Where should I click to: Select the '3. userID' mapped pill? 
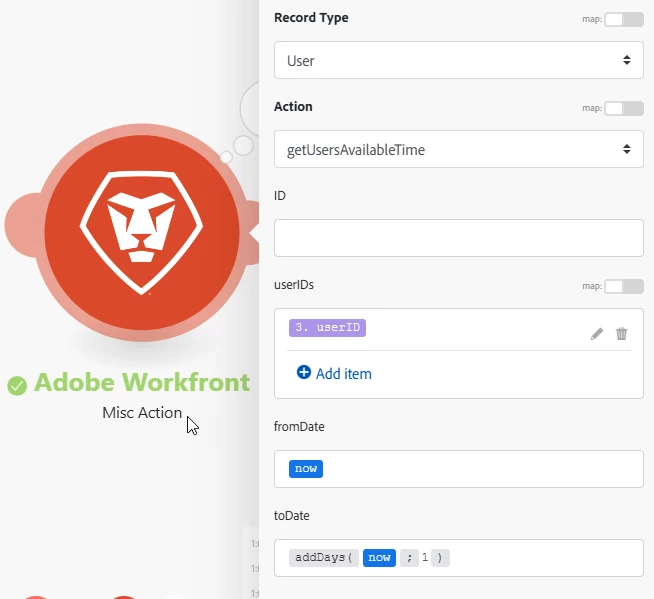[x=327, y=328]
